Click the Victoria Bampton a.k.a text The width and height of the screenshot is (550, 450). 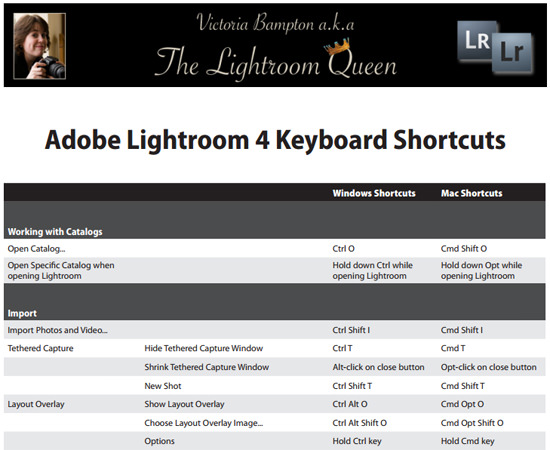pos(275,23)
